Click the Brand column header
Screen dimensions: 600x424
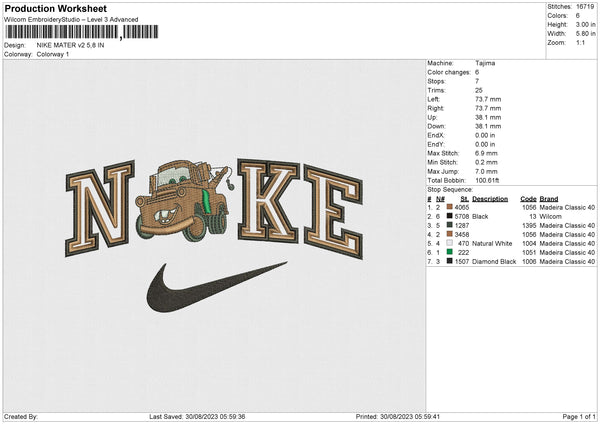(549, 199)
